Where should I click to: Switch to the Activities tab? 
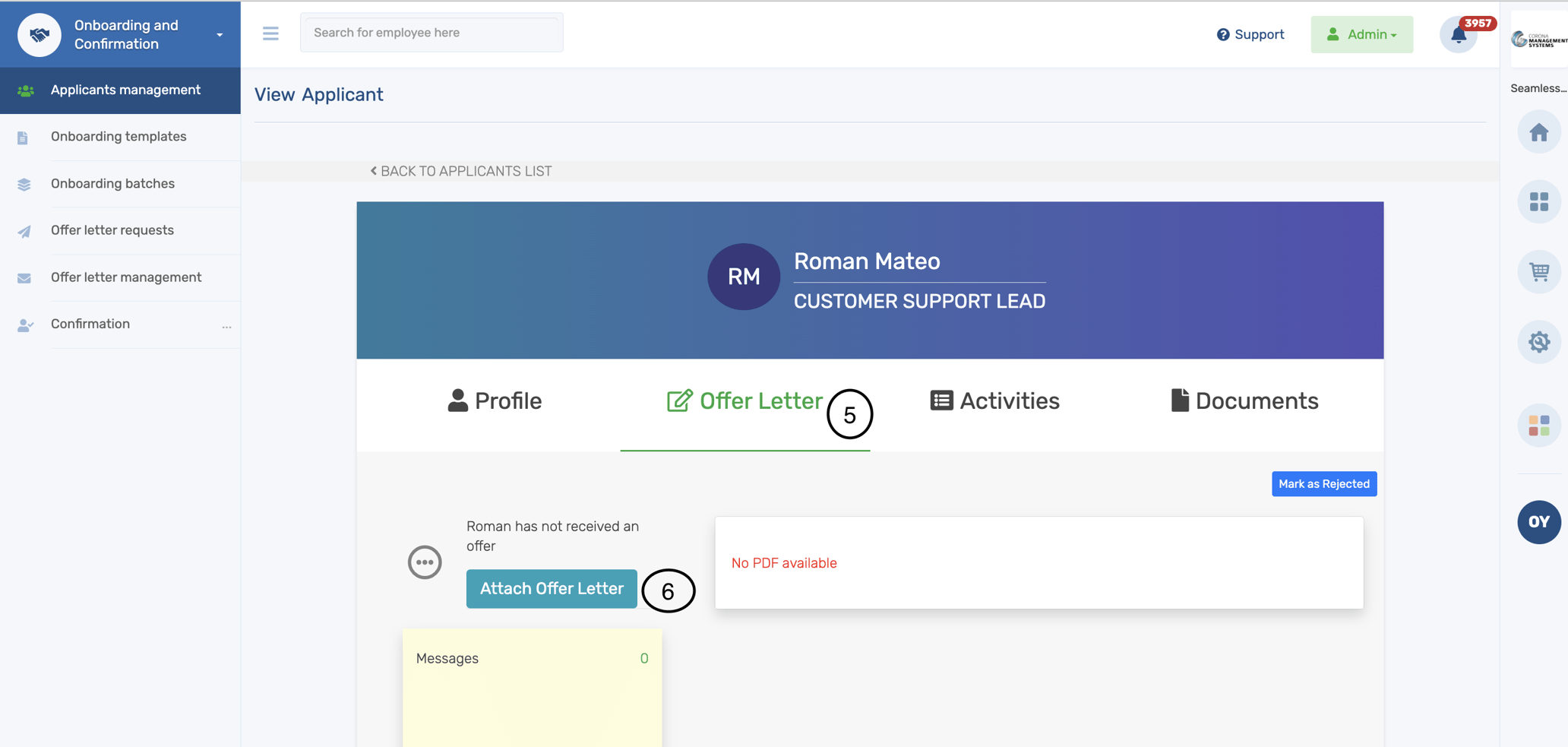(994, 400)
